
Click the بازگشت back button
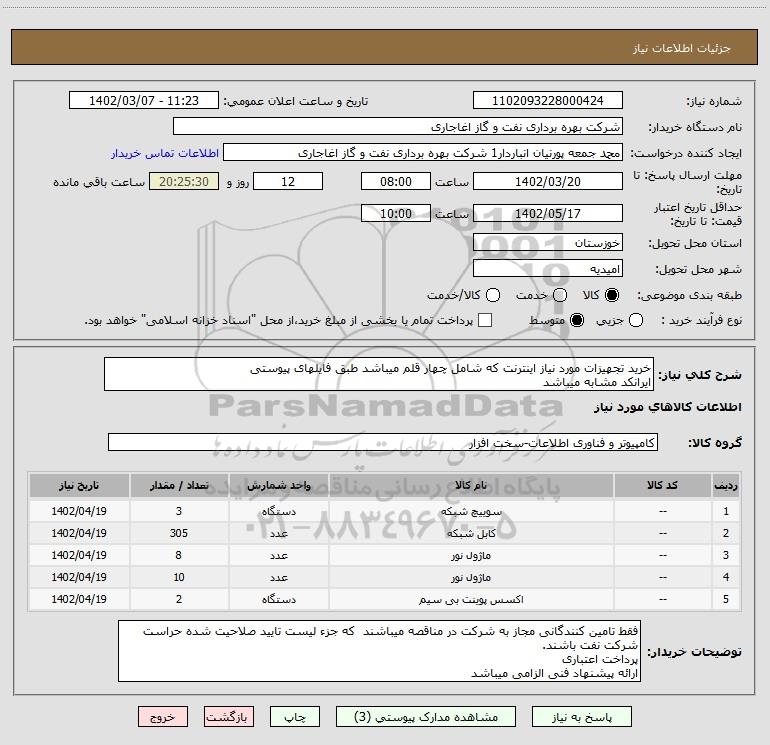coord(229,717)
